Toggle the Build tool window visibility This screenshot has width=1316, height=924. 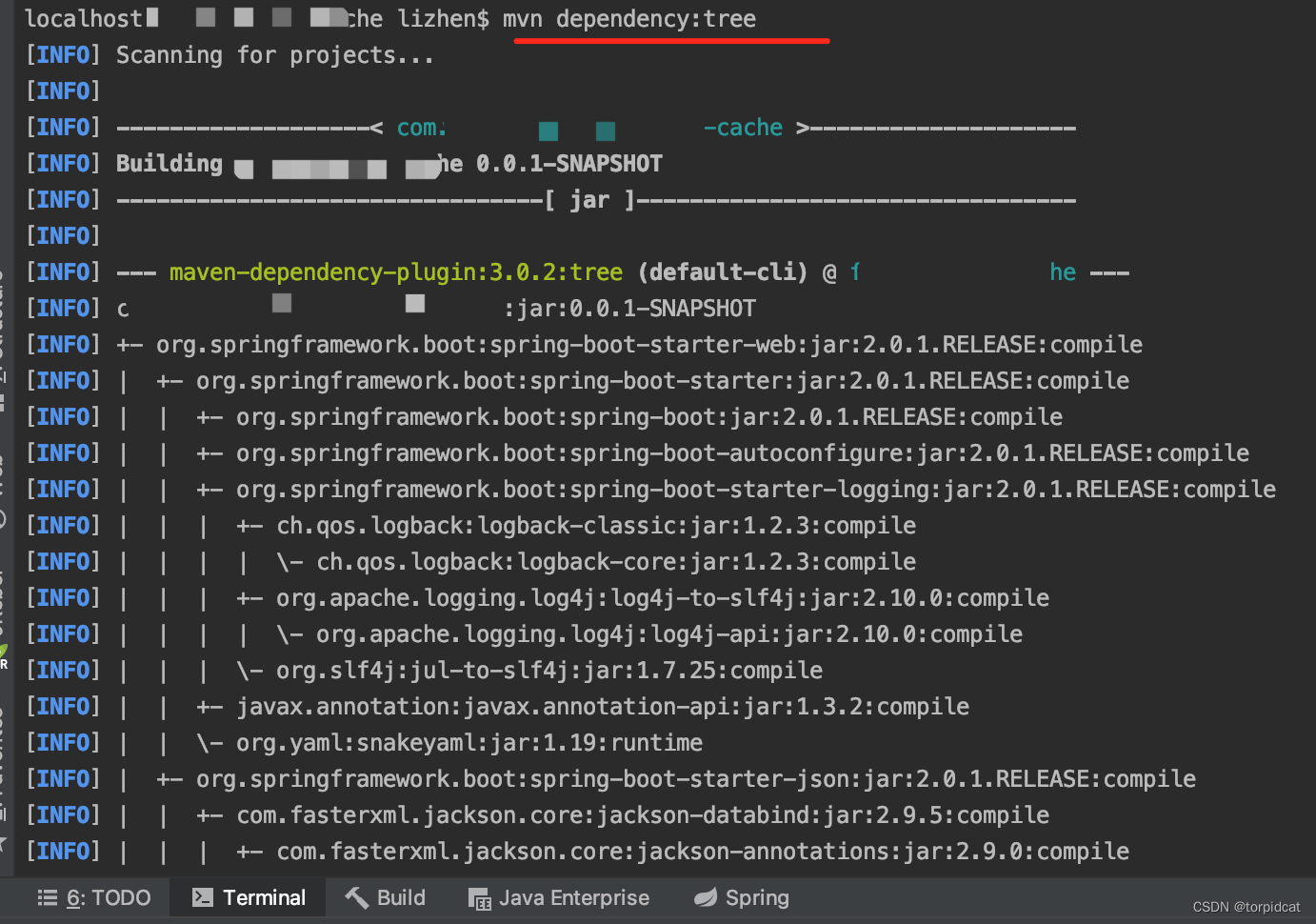pyautogui.click(x=385, y=896)
